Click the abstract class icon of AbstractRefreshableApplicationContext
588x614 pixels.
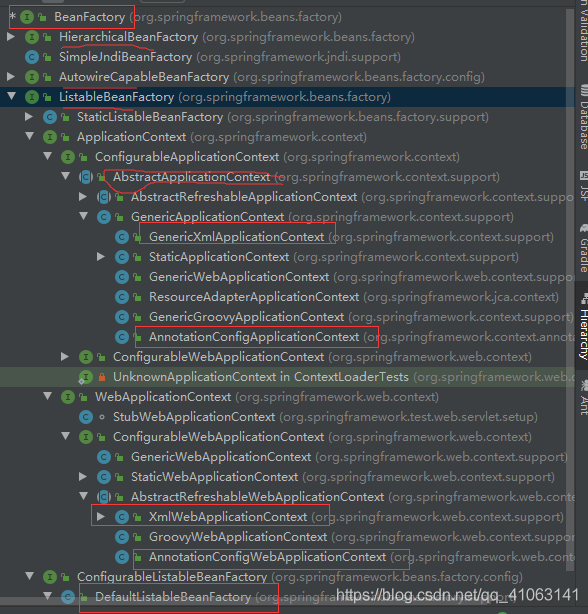coord(104,197)
